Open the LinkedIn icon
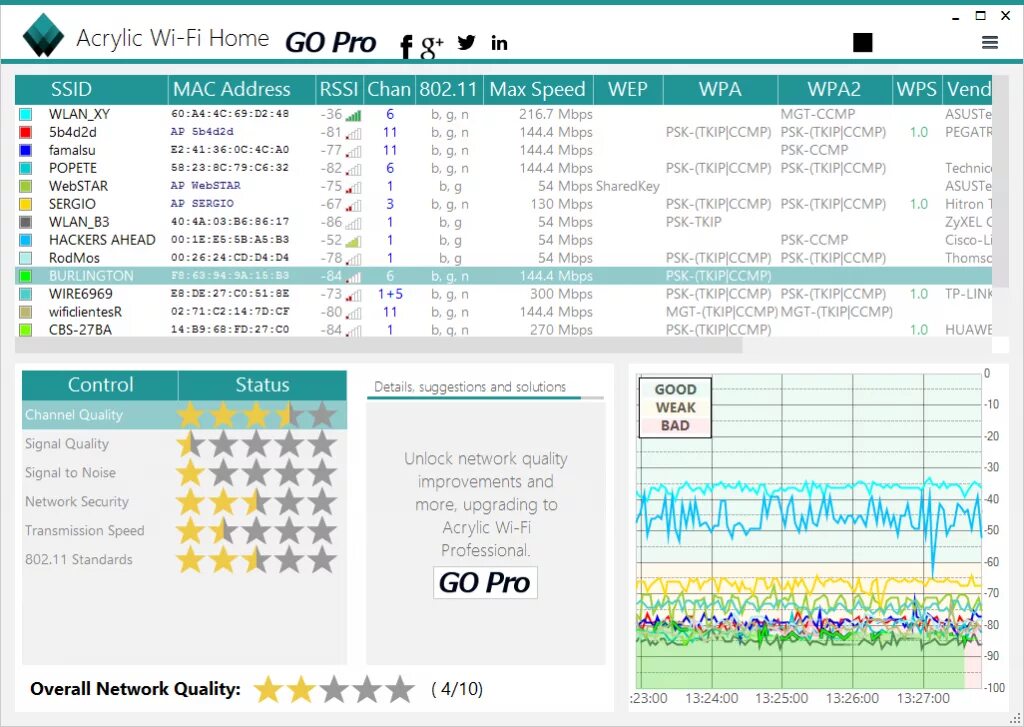This screenshot has height=727, width=1024. tap(499, 43)
